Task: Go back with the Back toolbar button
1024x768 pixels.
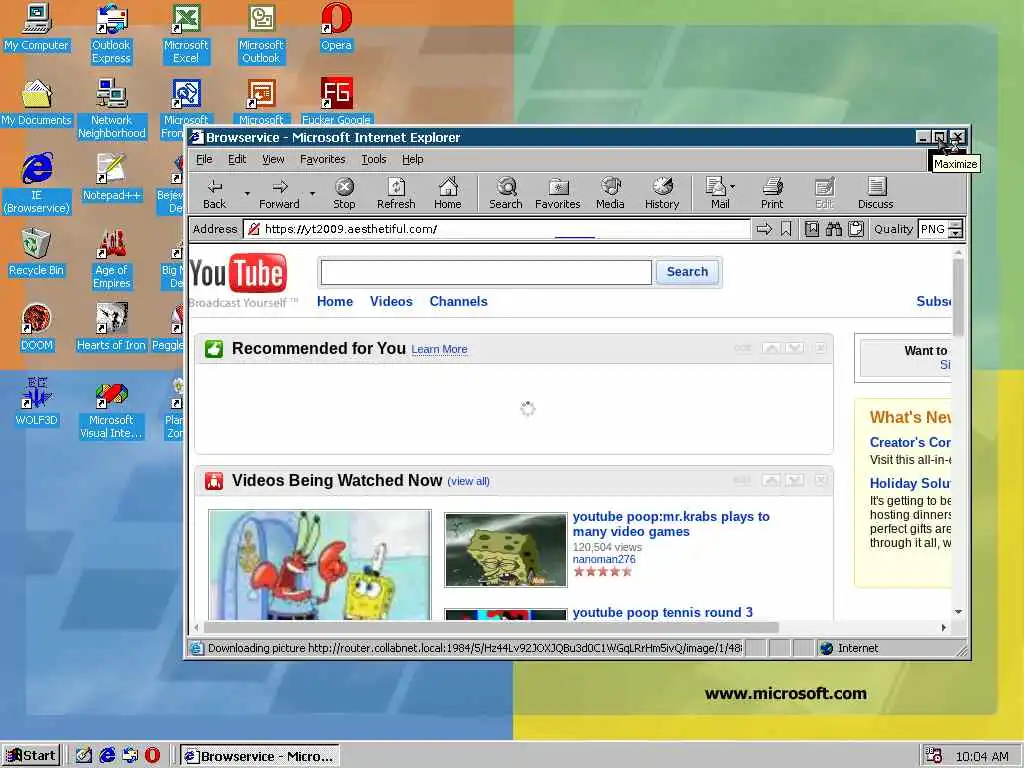Action: tap(214, 193)
